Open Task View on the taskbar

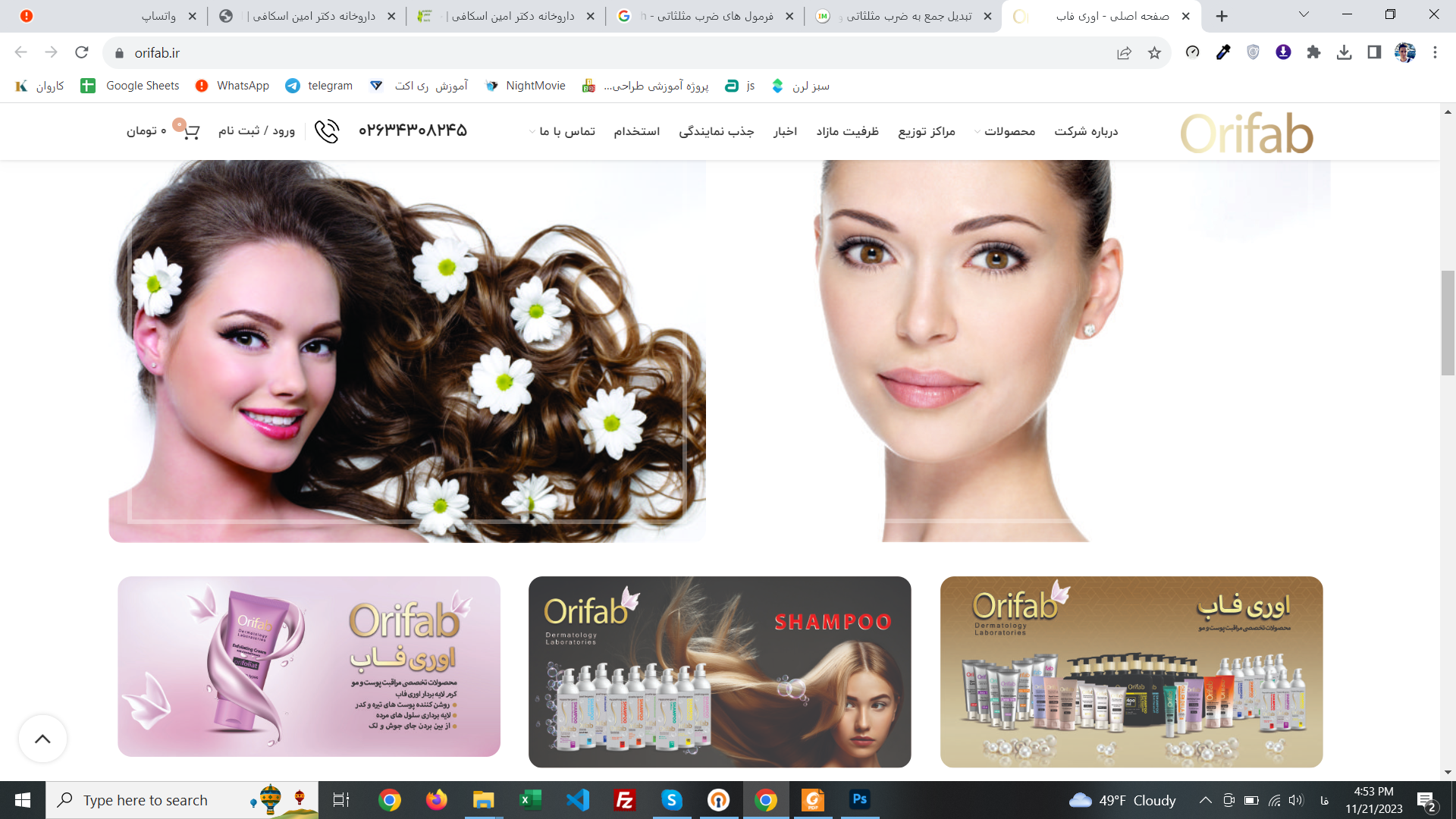pyautogui.click(x=341, y=799)
